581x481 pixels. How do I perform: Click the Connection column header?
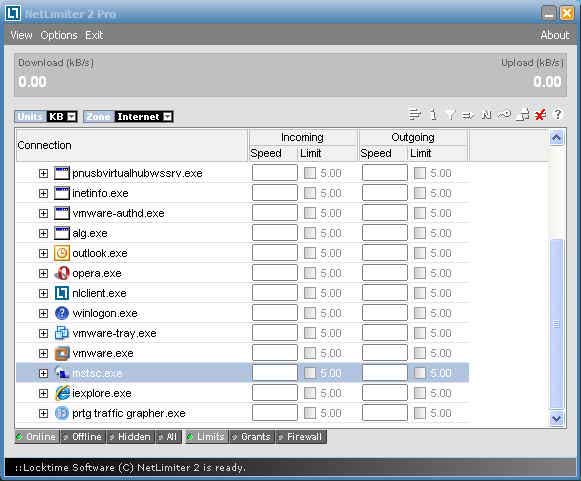pyautogui.click(x=132, y=145)
